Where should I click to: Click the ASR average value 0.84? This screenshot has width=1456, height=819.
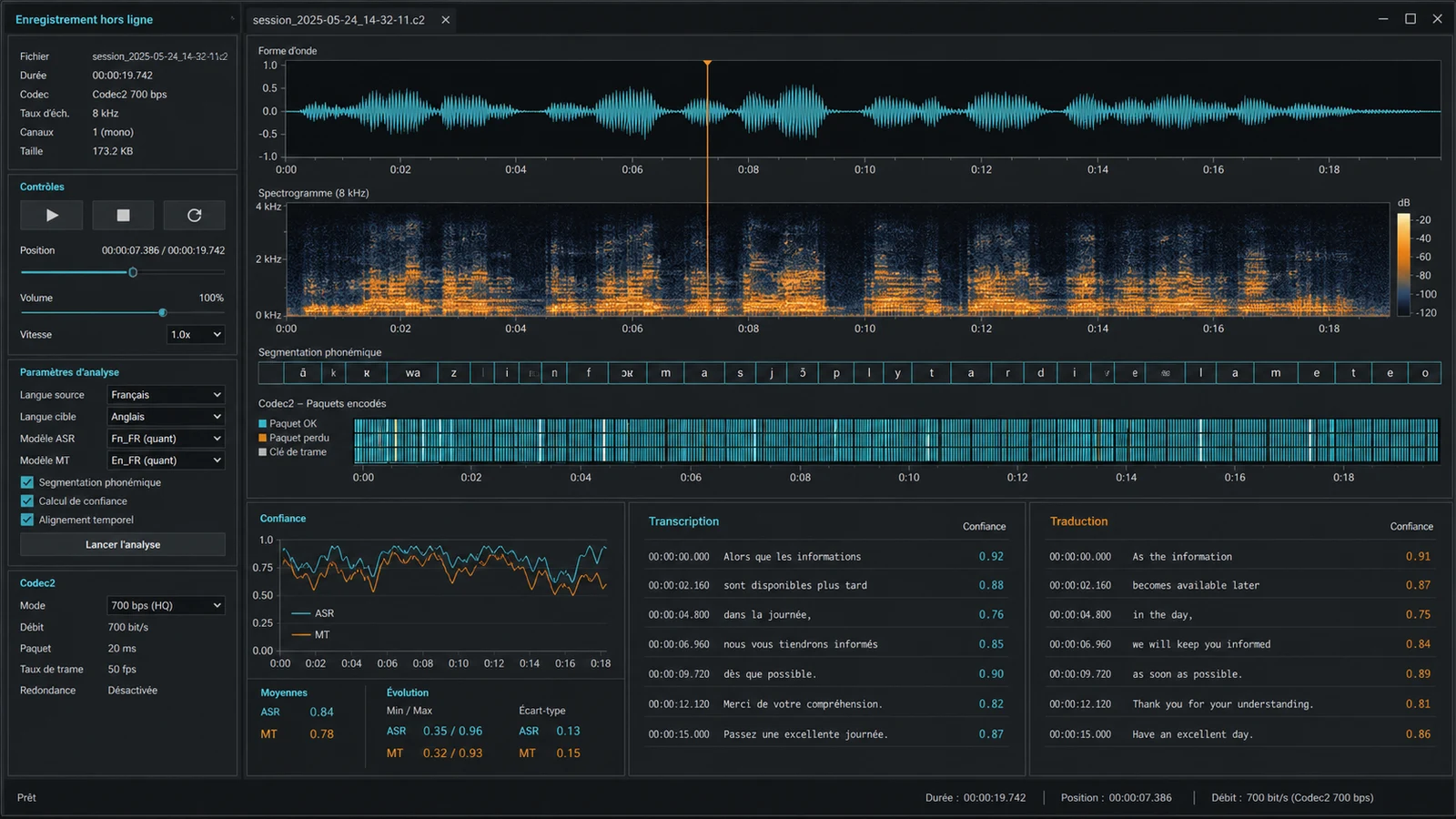(x=321, y=713)
